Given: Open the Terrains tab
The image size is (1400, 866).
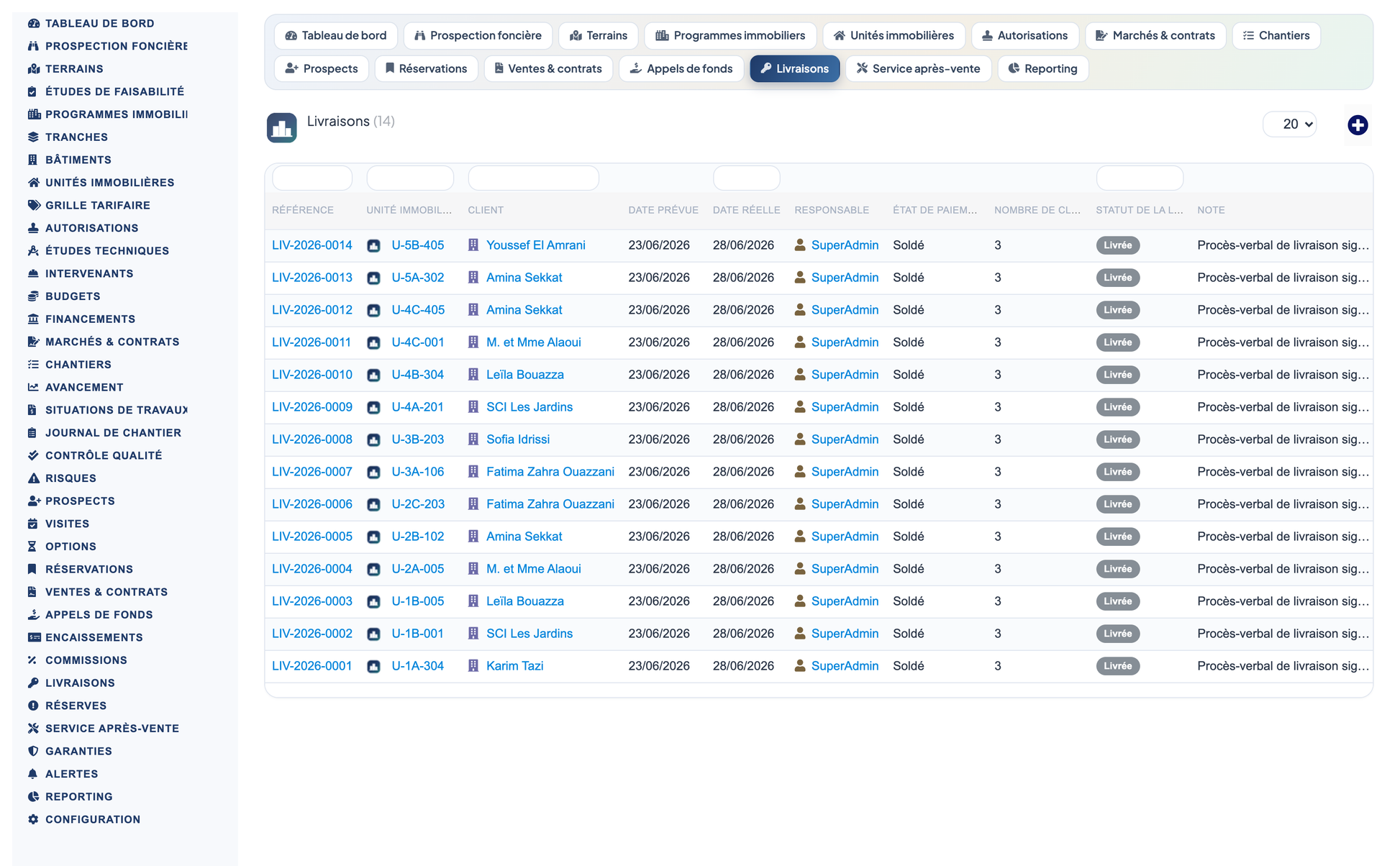Looking at the screenshot, I should pos(599,35).
